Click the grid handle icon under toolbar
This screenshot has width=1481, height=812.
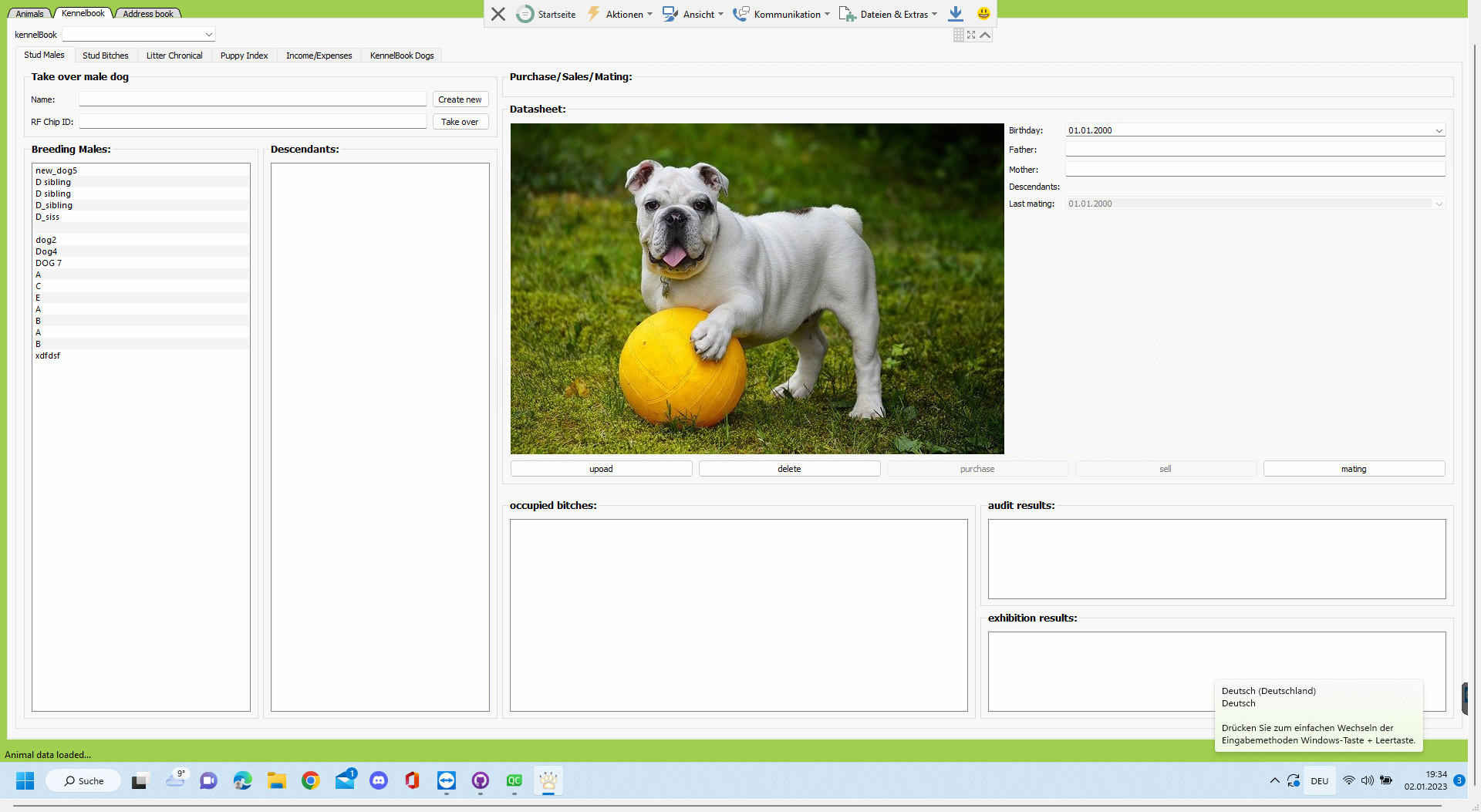tap(959, 35)
